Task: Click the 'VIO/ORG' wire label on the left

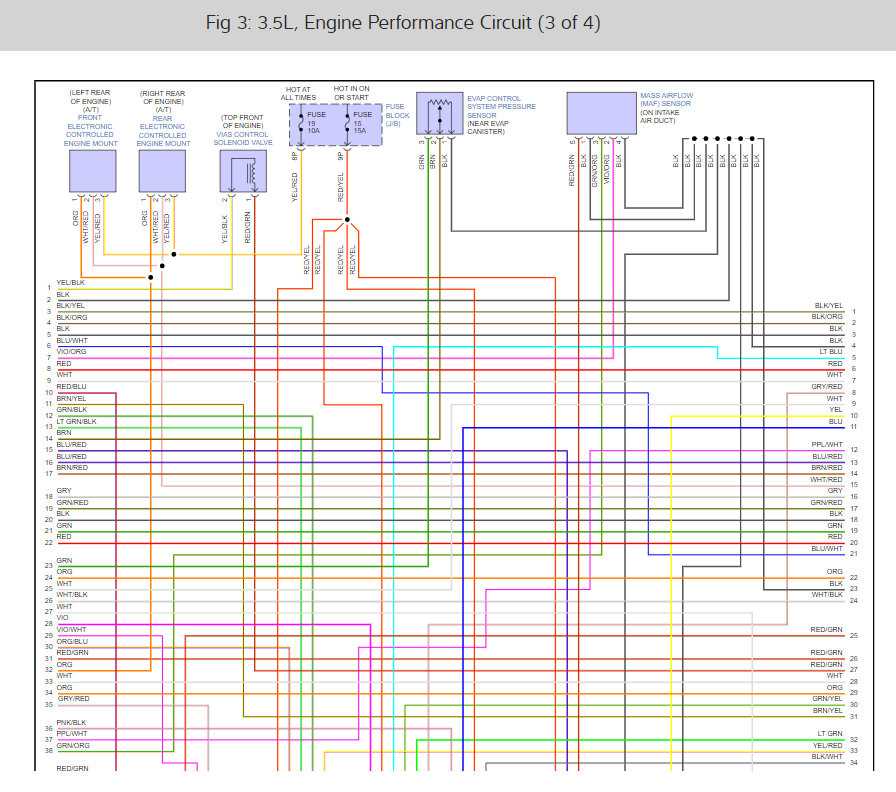Action: point(71,351)
